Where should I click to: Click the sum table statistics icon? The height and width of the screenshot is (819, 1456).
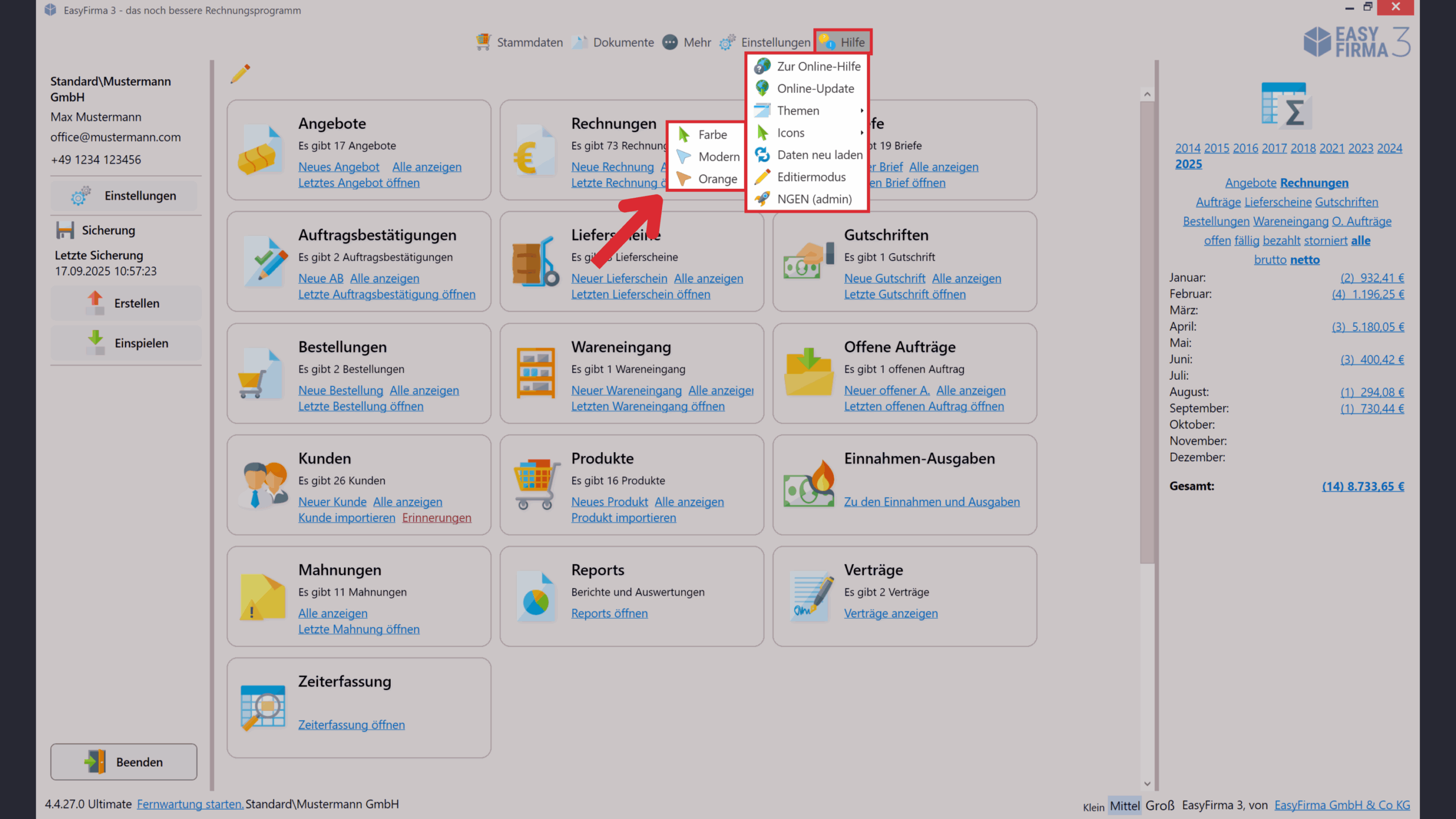[1286, 106]
